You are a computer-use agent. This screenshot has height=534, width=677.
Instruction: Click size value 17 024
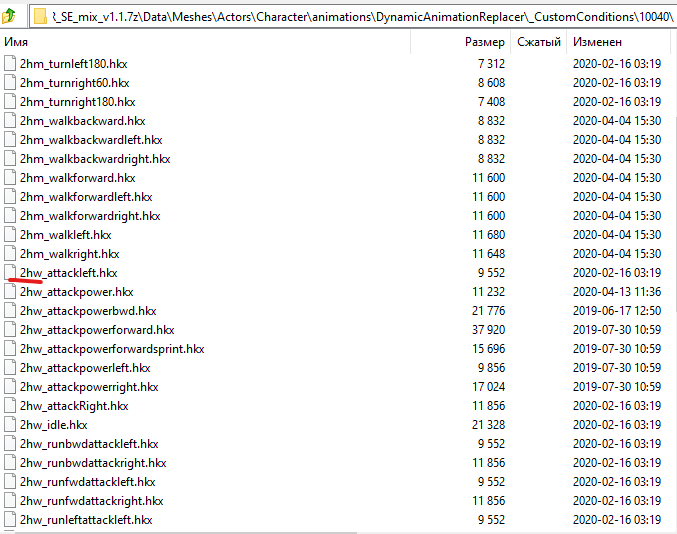point(488,387)
